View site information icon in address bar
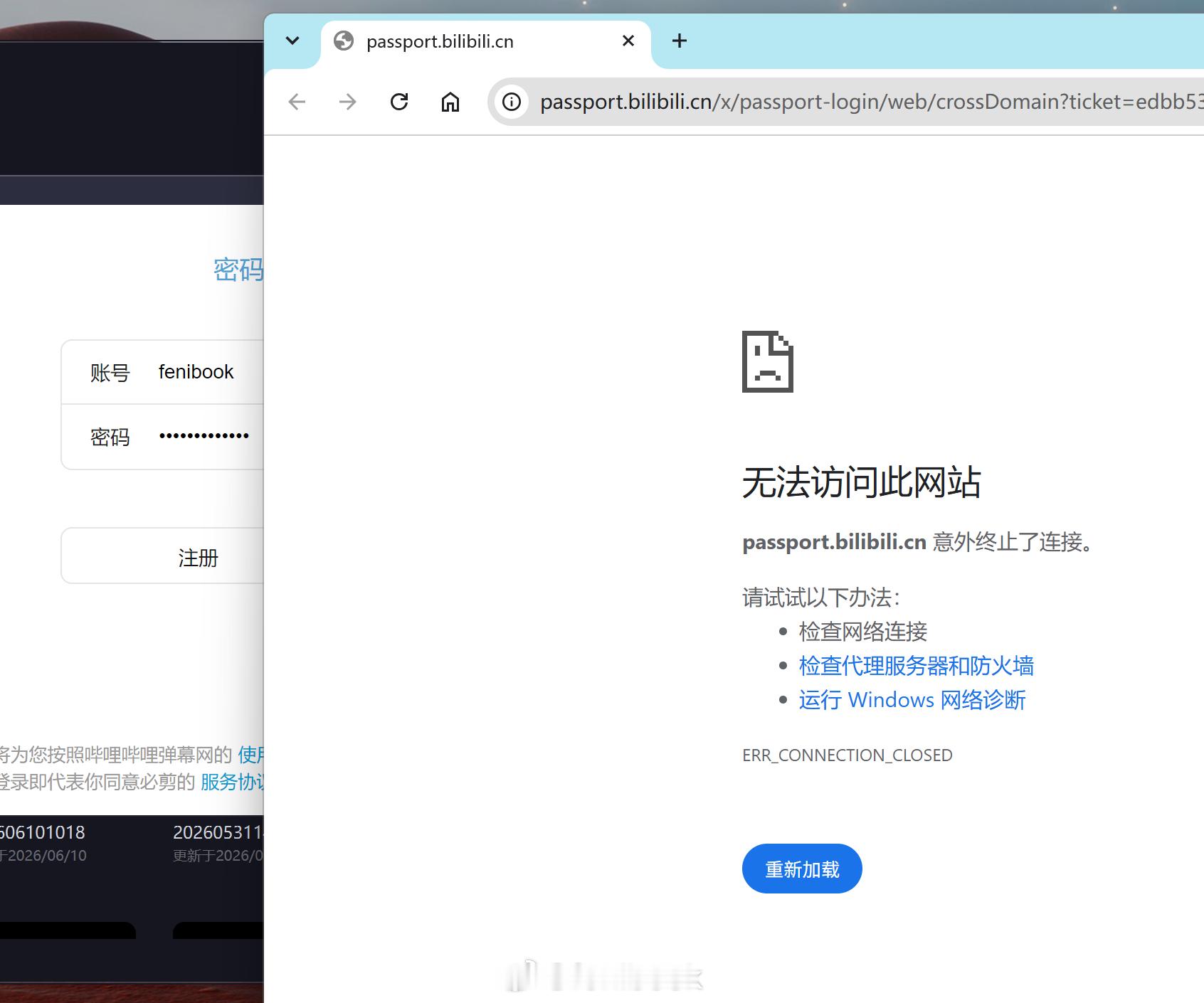1204x1003 pixels. 512,102
